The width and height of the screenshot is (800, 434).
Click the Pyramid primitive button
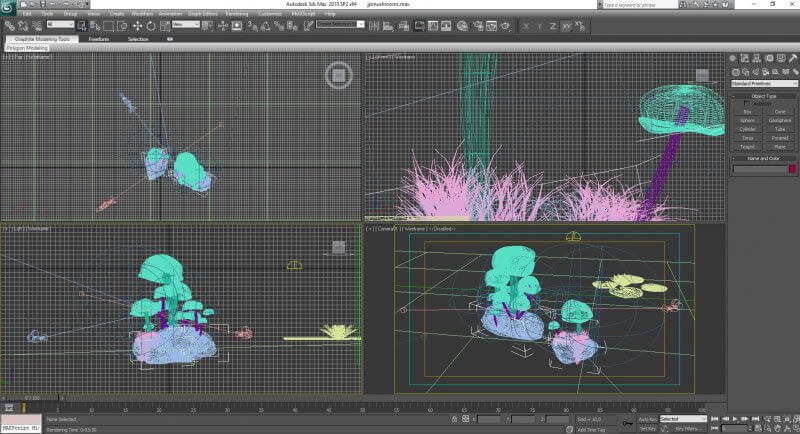click(x=780, y=138)
